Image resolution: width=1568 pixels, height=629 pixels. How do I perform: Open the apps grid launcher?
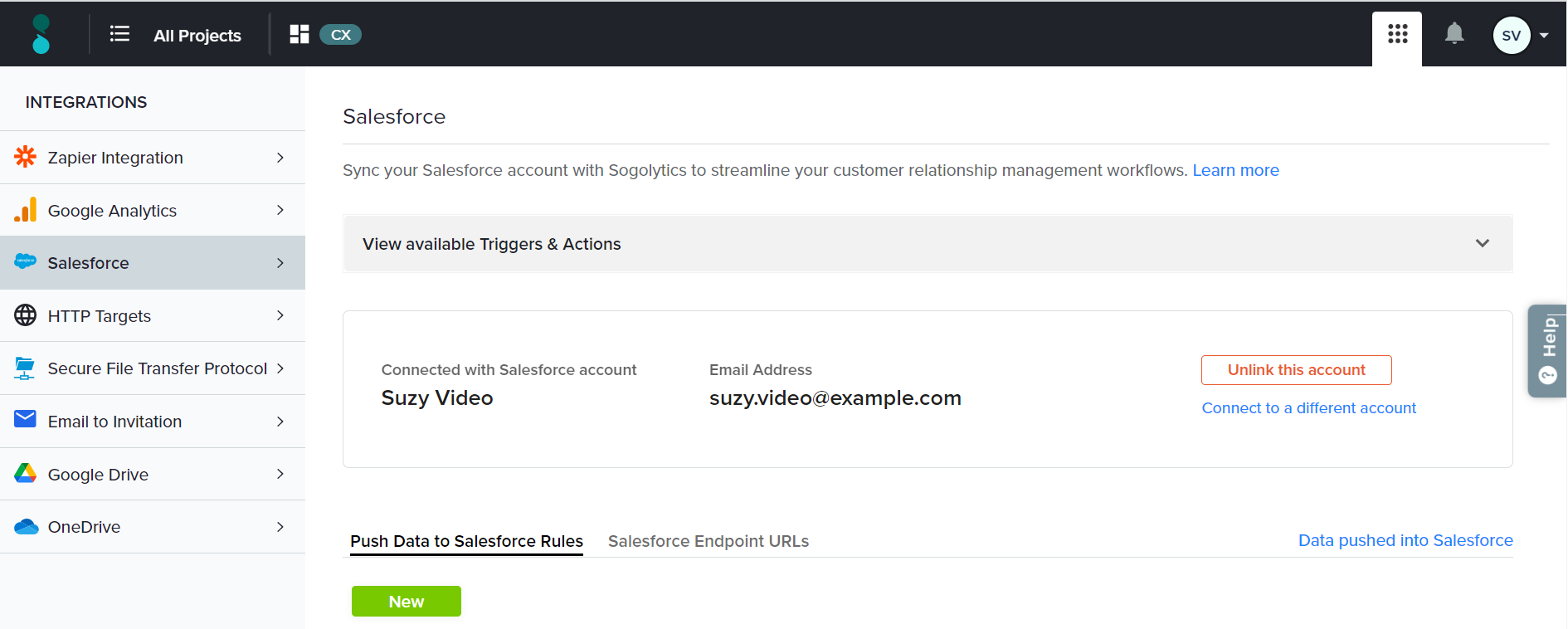[1397, 34]
